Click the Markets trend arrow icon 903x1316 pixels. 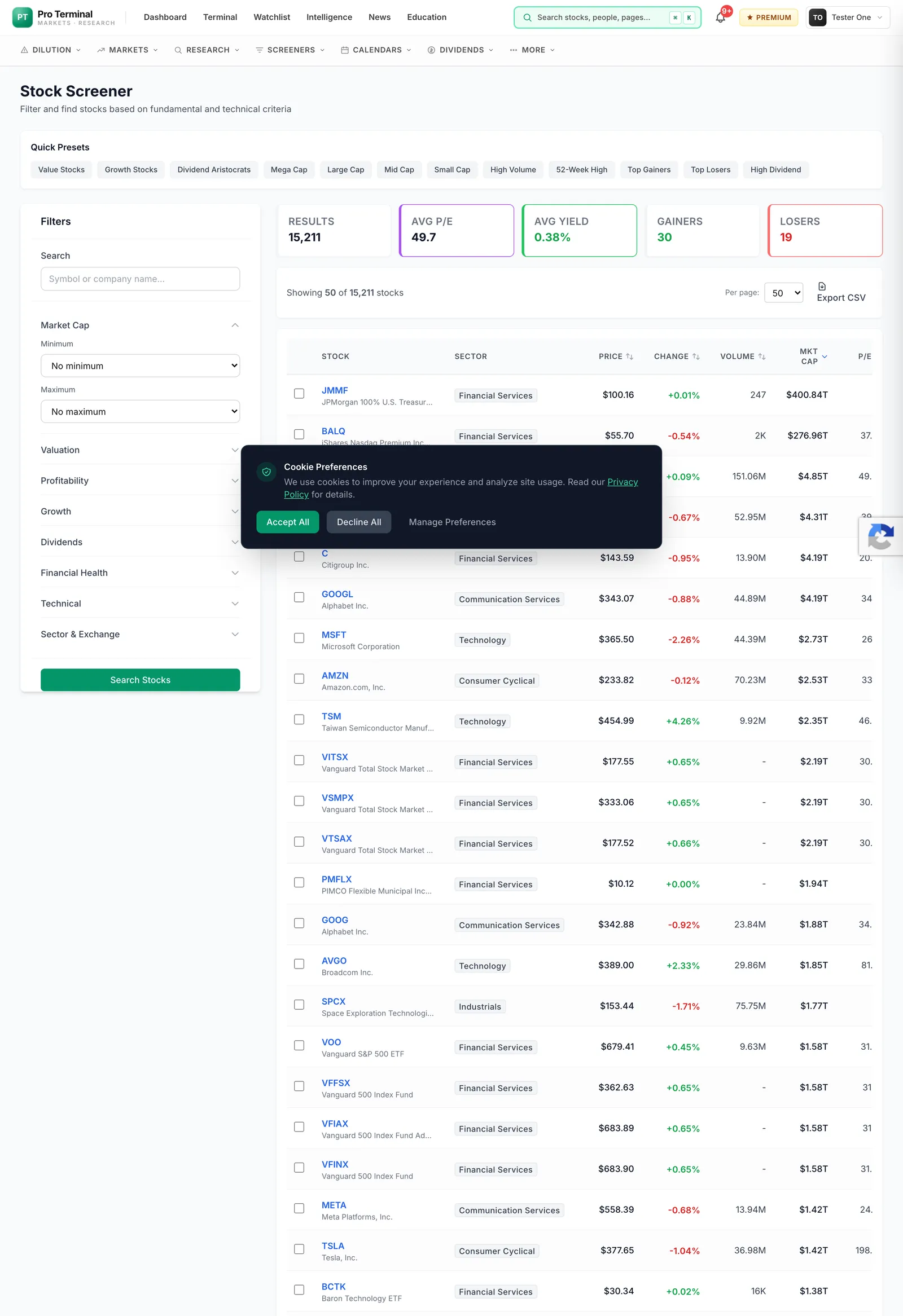pyautogui.click(x=101, y=50)
